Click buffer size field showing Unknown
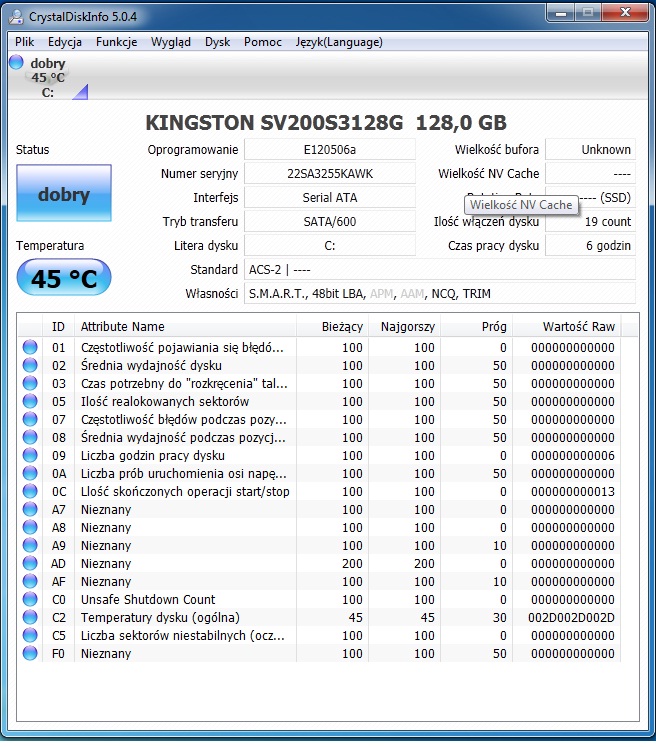Screen dimensions: 656x747 590,150
